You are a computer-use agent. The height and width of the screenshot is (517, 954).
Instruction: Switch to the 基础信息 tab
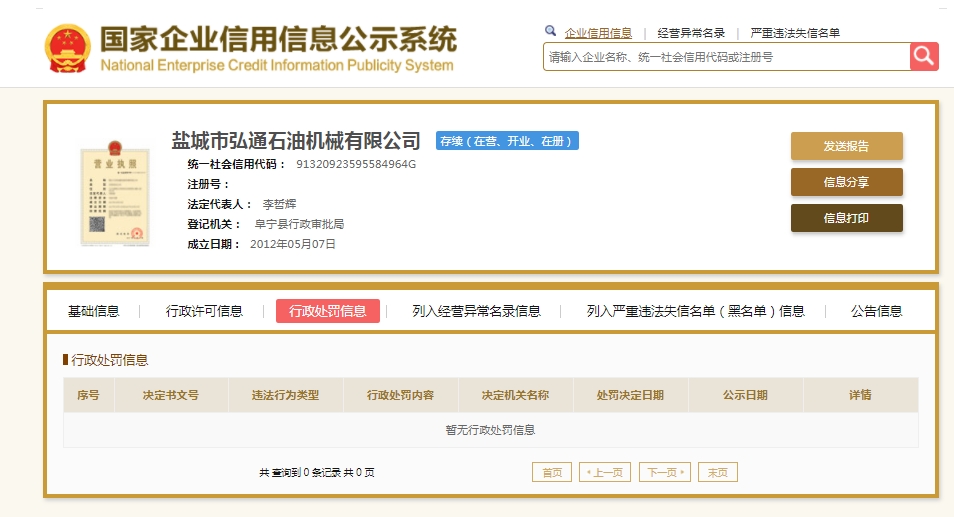93,311
